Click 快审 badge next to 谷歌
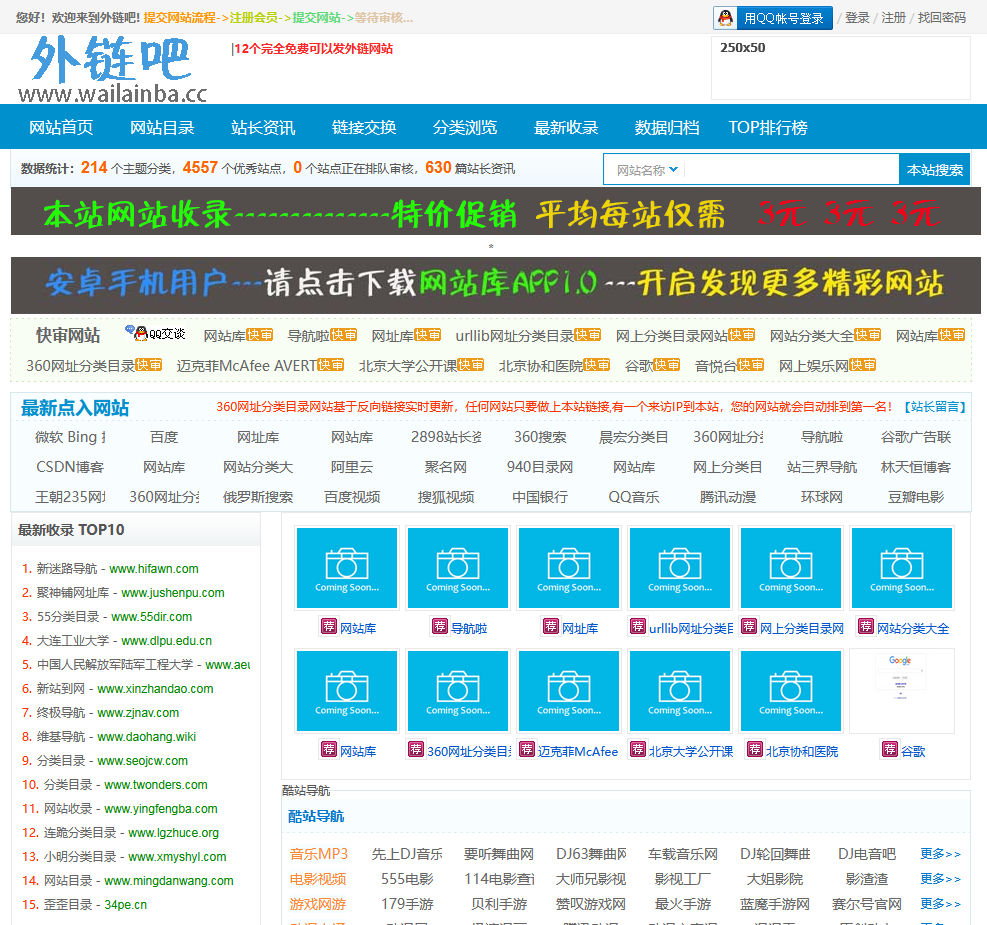987x925 pixels. point(667,365)
